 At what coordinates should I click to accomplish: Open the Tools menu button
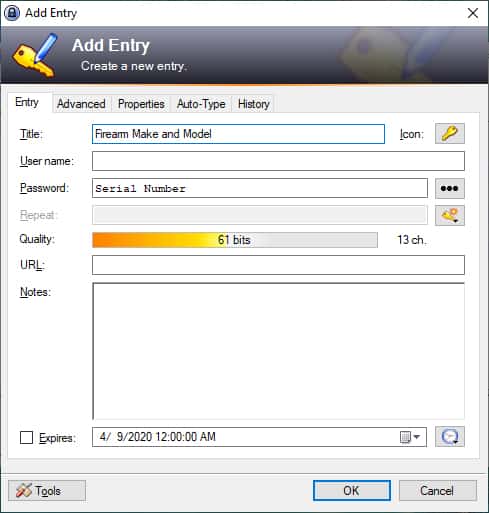(47, 490)
